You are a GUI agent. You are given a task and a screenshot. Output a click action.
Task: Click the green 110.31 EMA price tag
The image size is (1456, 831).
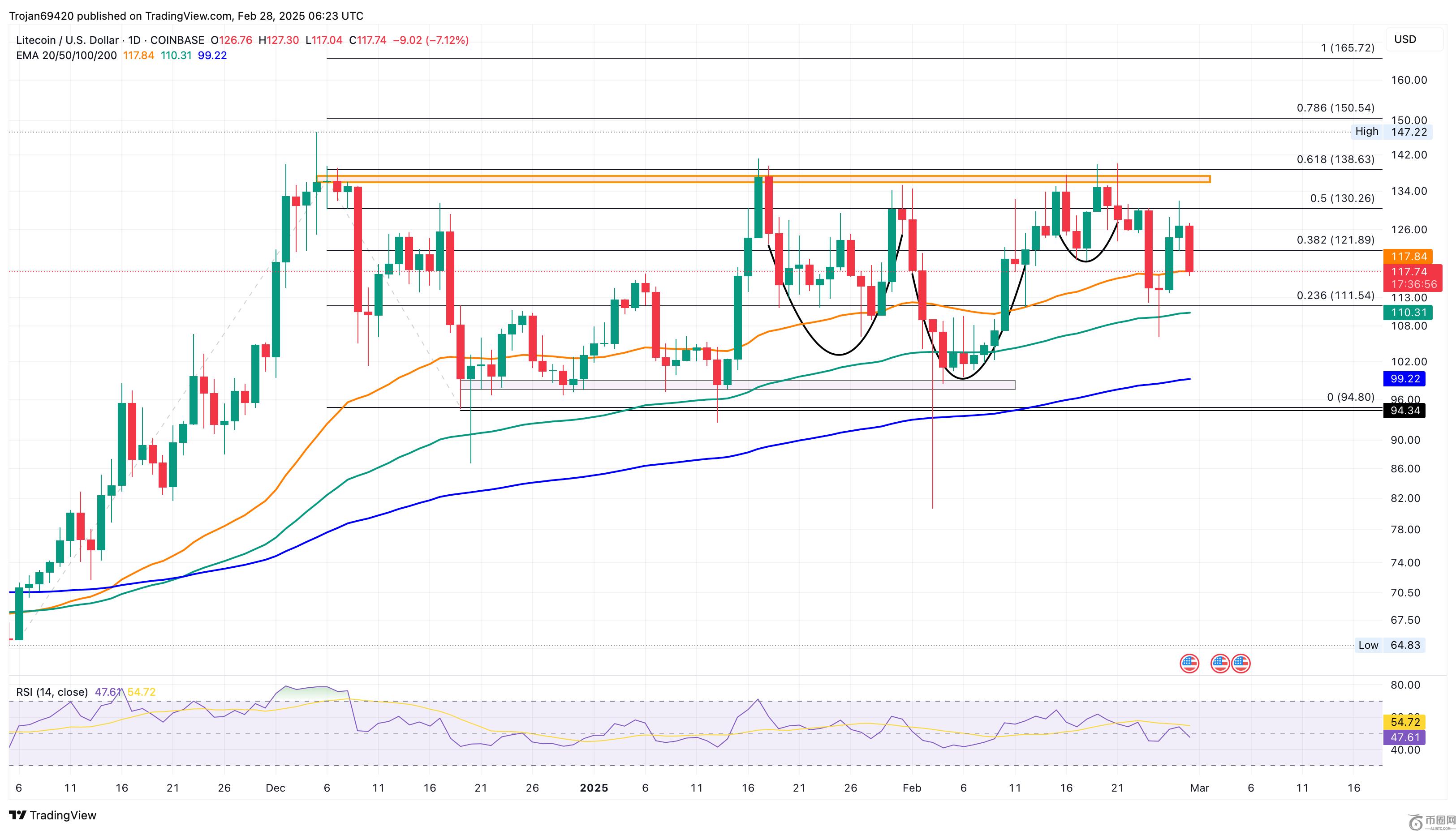1409,312
